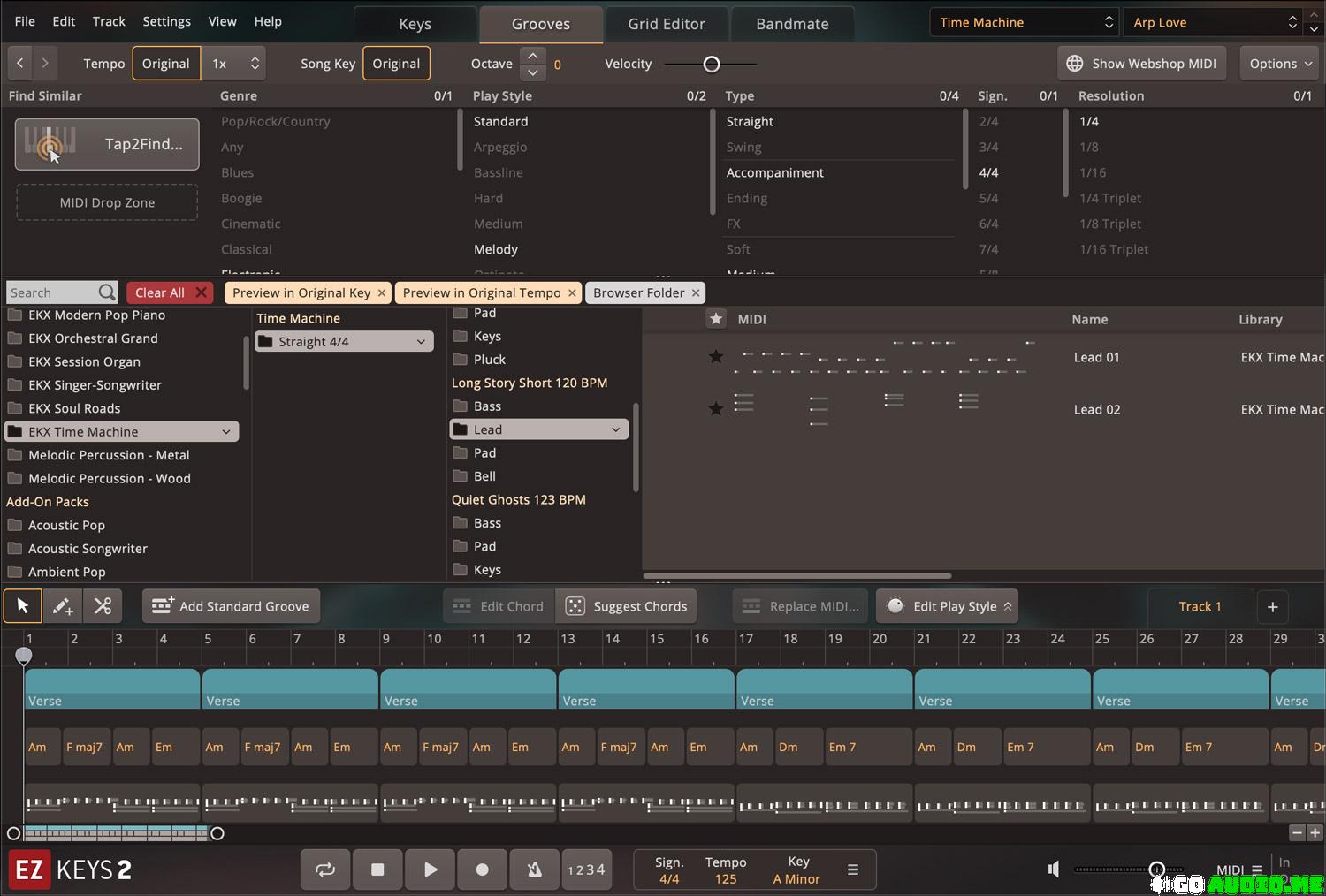Toggle loop playback button

(x=325, y=869)
